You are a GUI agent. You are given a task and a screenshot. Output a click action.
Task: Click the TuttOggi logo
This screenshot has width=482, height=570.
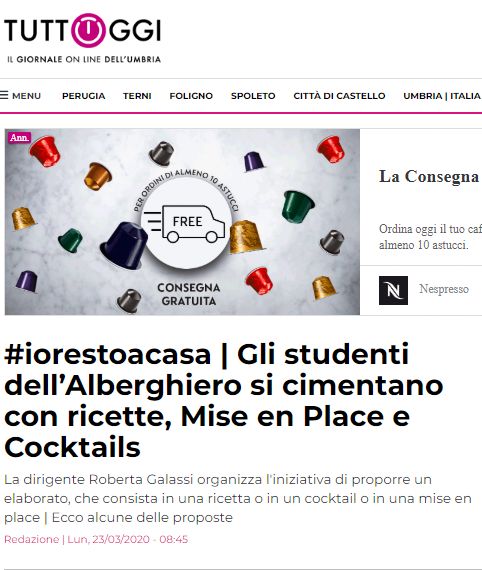click(83, 38)
